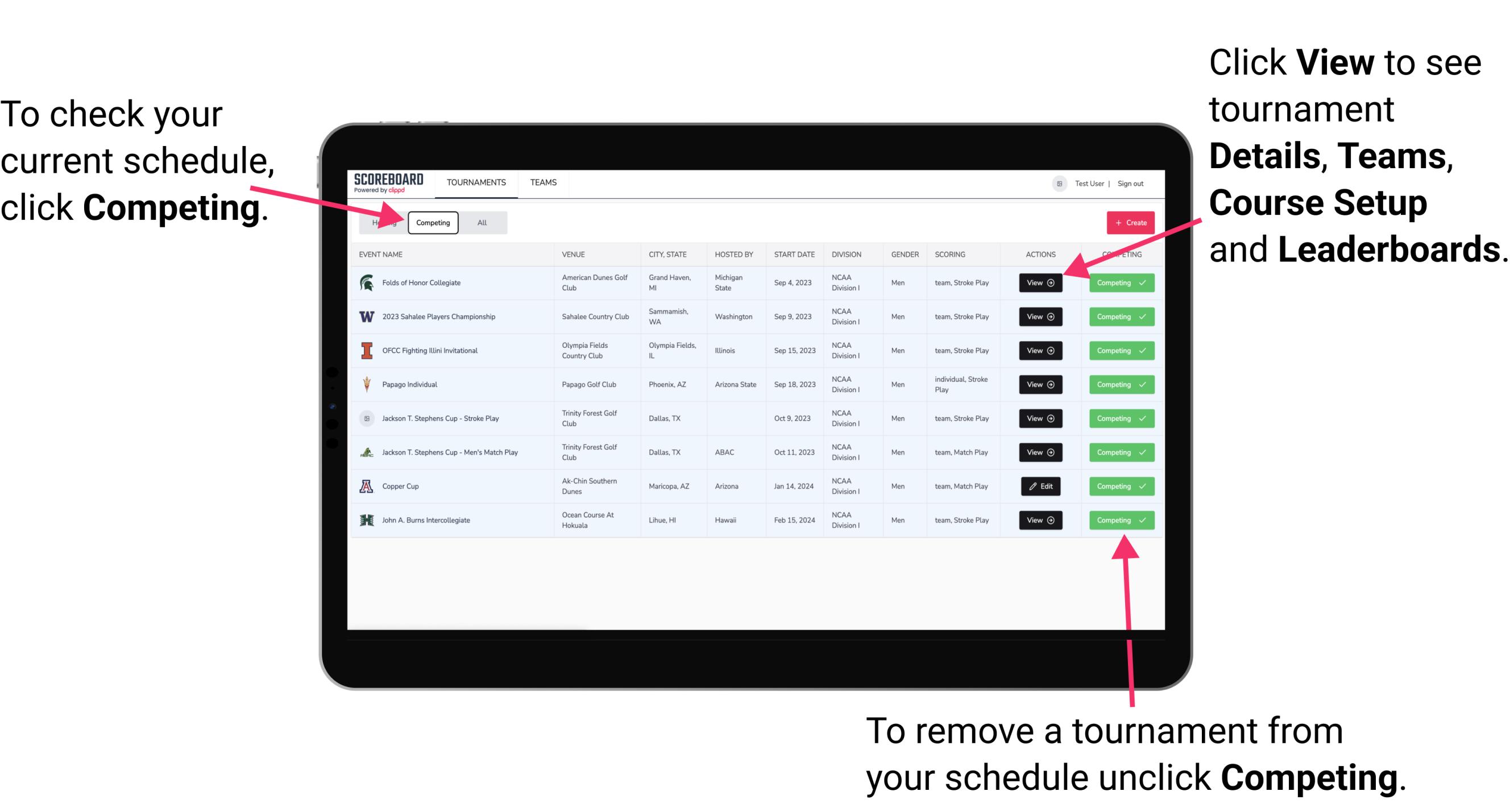The height and width of the screenshot is (812, 1510).
Task: Open the TOURNAMENTS menu item
Action: (x=477, y=183)
